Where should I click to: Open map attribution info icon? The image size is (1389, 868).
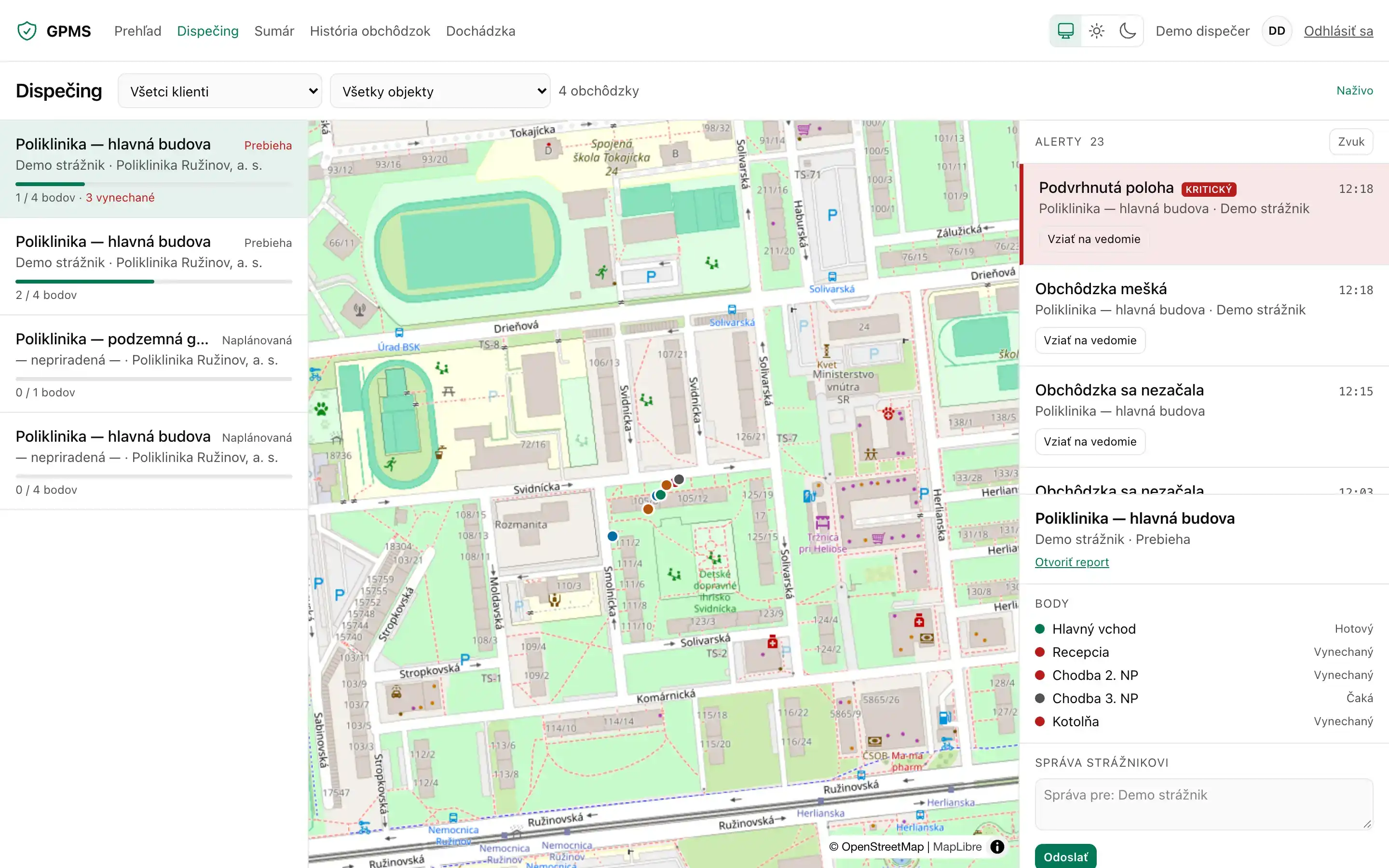997,847
